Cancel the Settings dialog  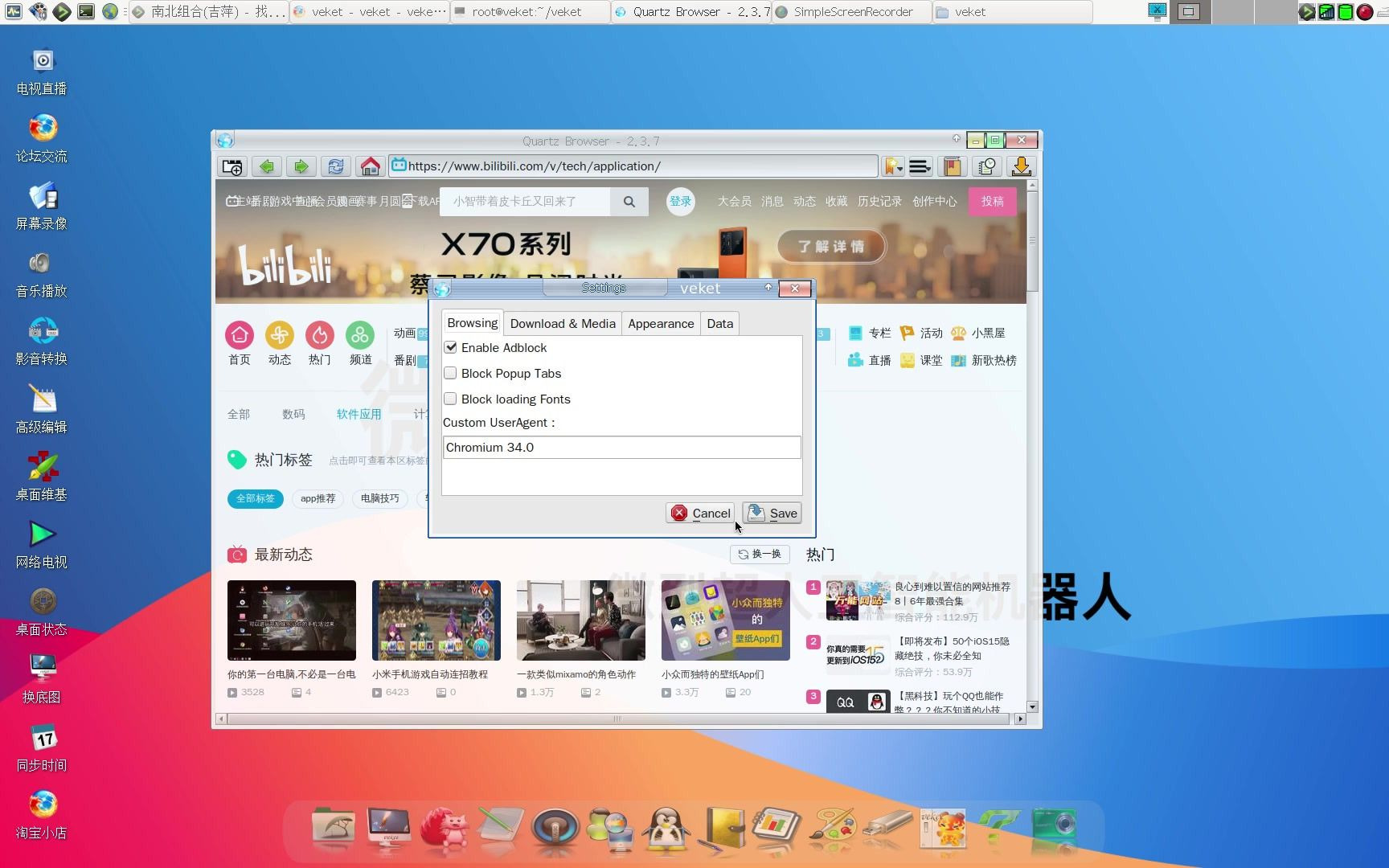click(x=700, y=513)
